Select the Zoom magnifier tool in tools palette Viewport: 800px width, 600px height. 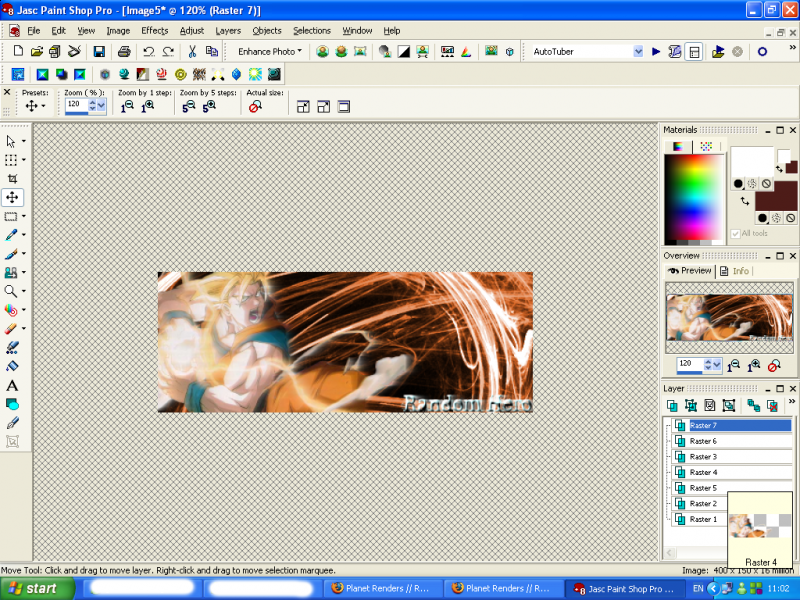tap(10, 291)
